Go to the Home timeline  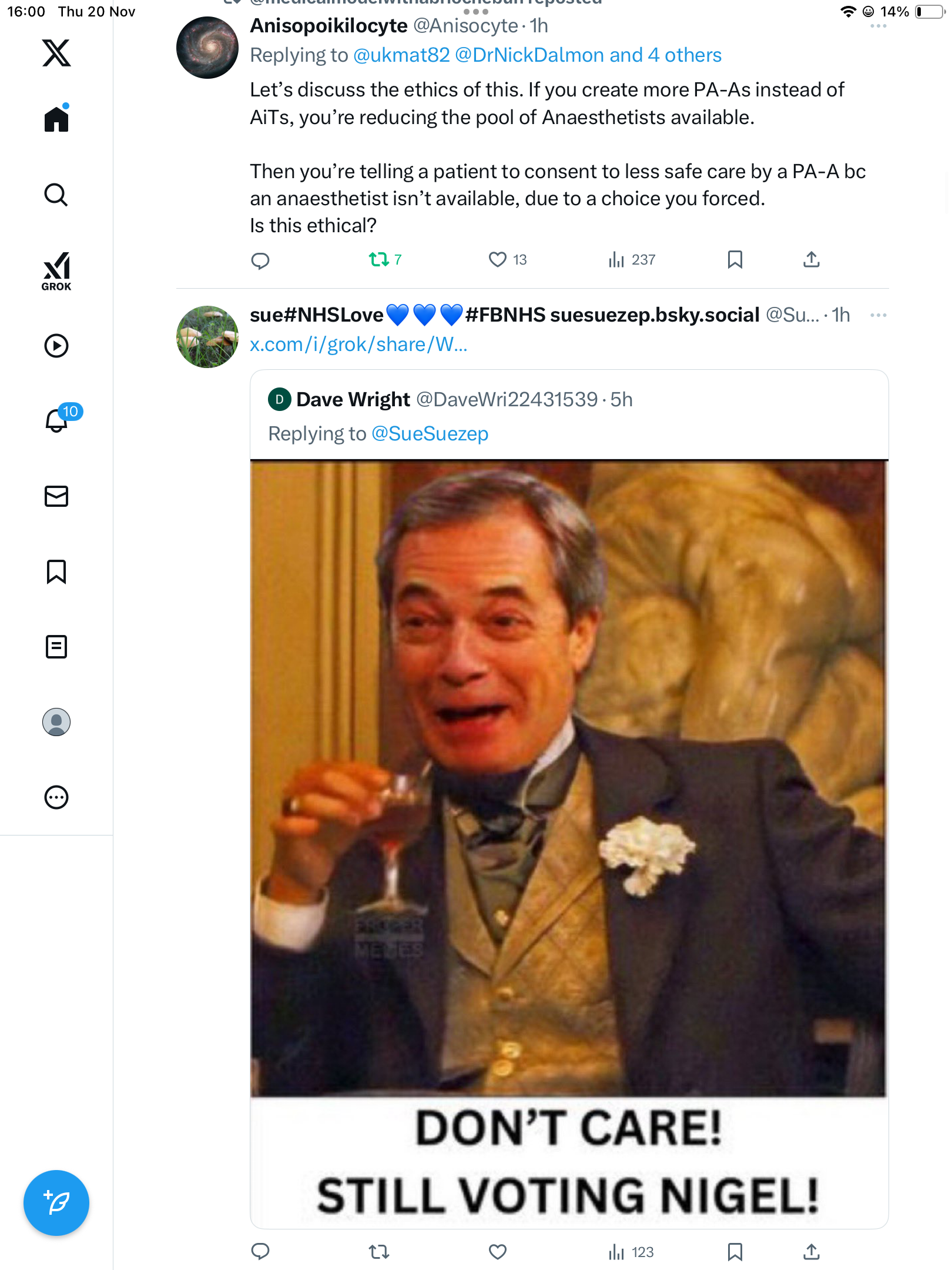click(56, 119)
